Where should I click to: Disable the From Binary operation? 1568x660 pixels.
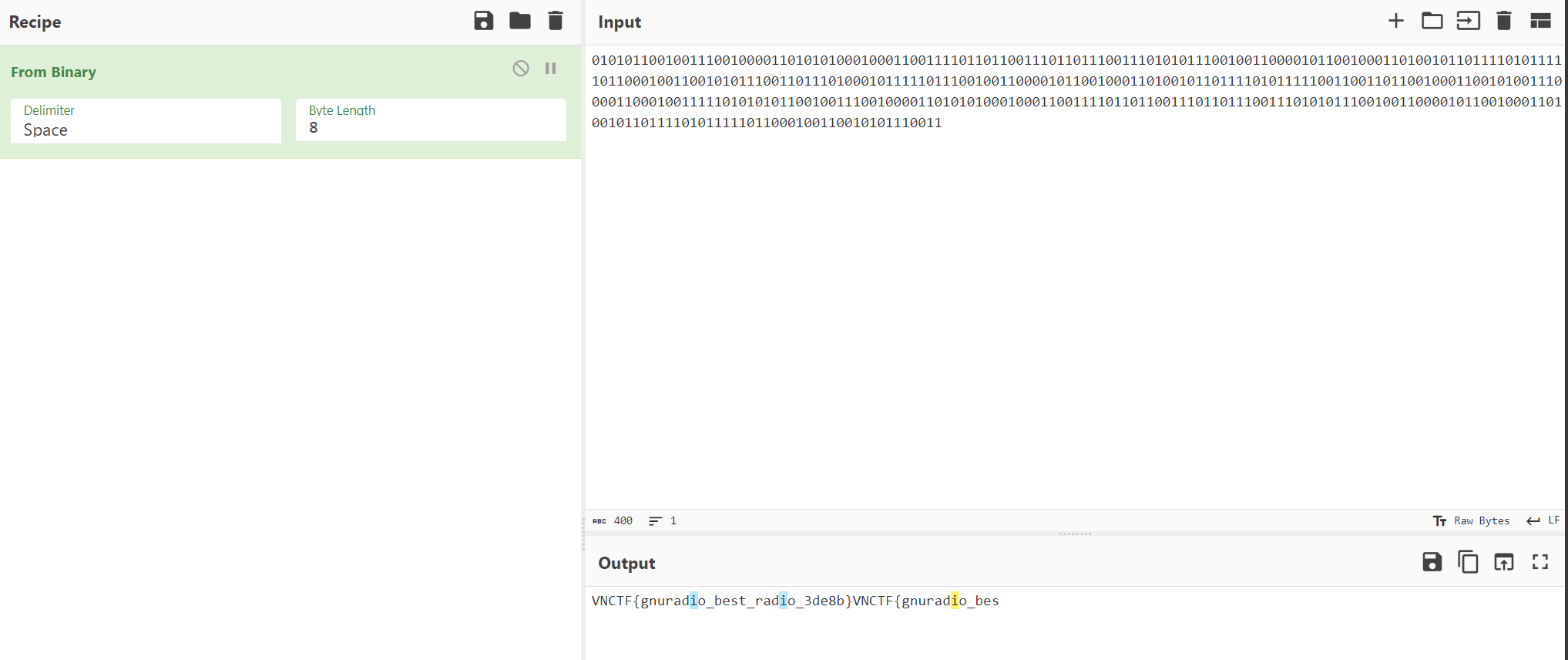point(521,69)
